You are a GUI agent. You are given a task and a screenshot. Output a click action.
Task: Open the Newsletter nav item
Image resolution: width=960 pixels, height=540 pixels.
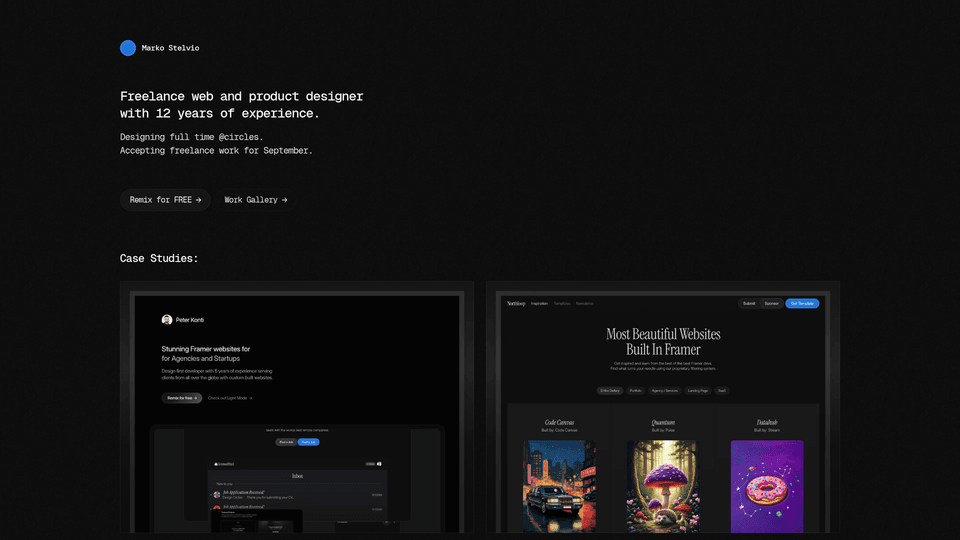585,303
